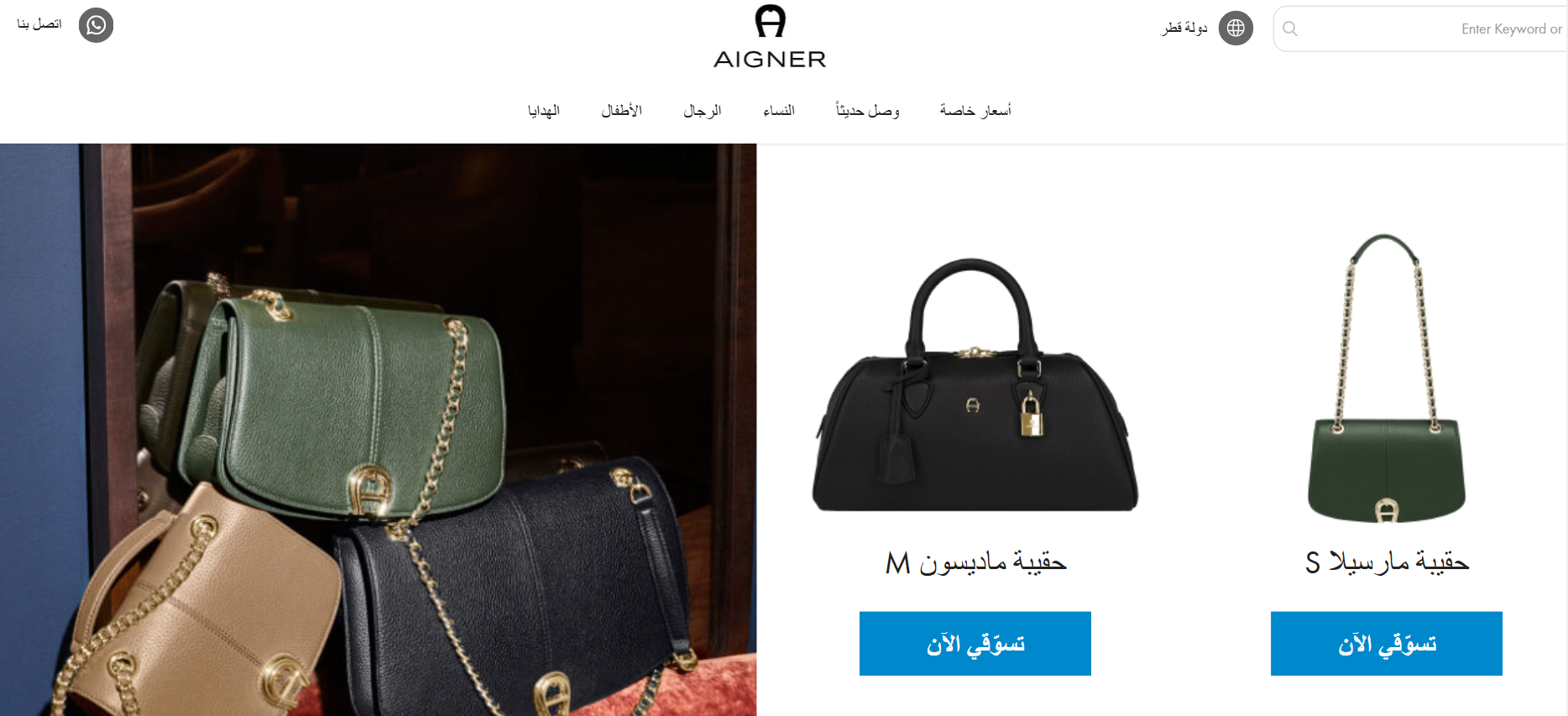The height and width of the screenshot is (716, 1568).
Task: Open the وصل حديثاً menu item
Action: [867, 111]
